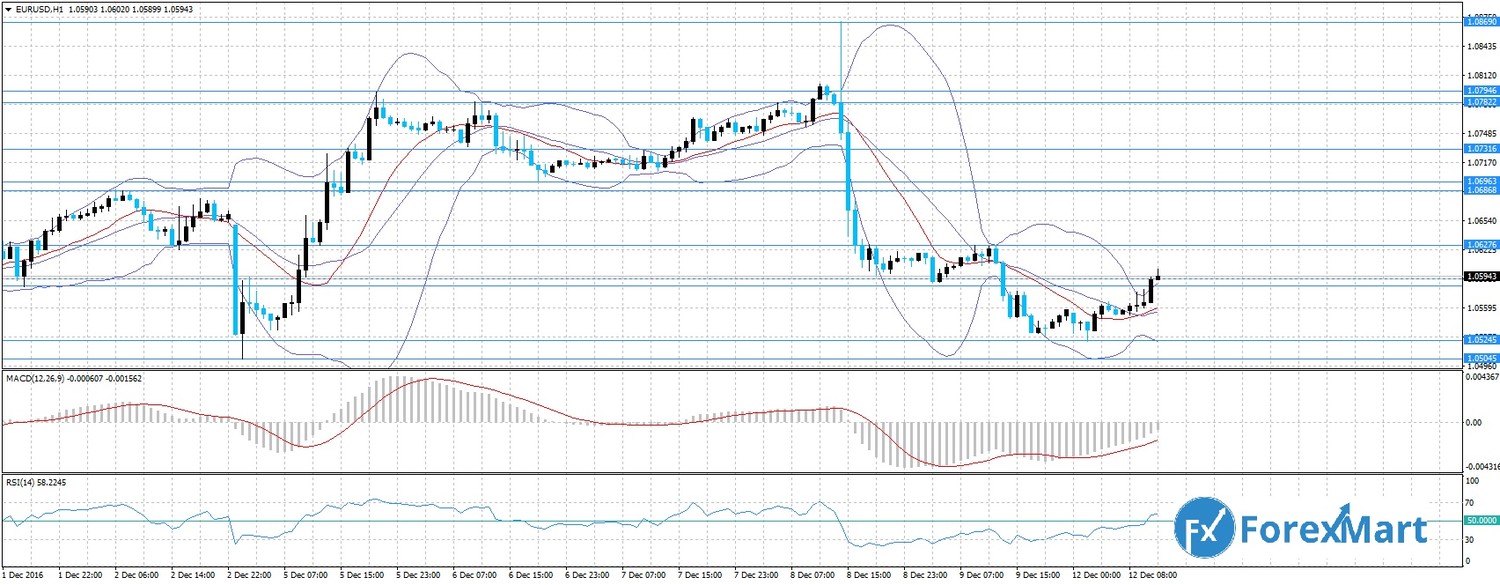Select the MACD(12,26,9) indicator label

tap(38, 377)
